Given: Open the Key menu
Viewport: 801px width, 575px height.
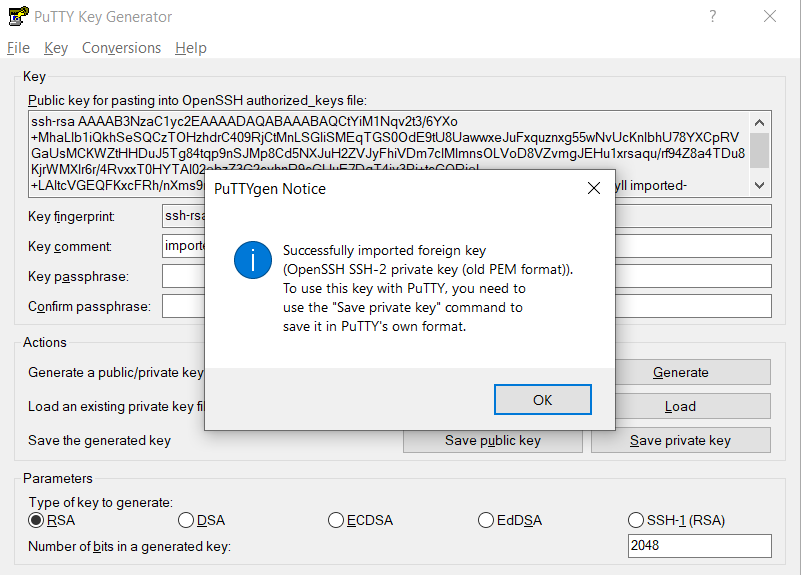Looking at the screenshot, I should [x=56, y=48].
